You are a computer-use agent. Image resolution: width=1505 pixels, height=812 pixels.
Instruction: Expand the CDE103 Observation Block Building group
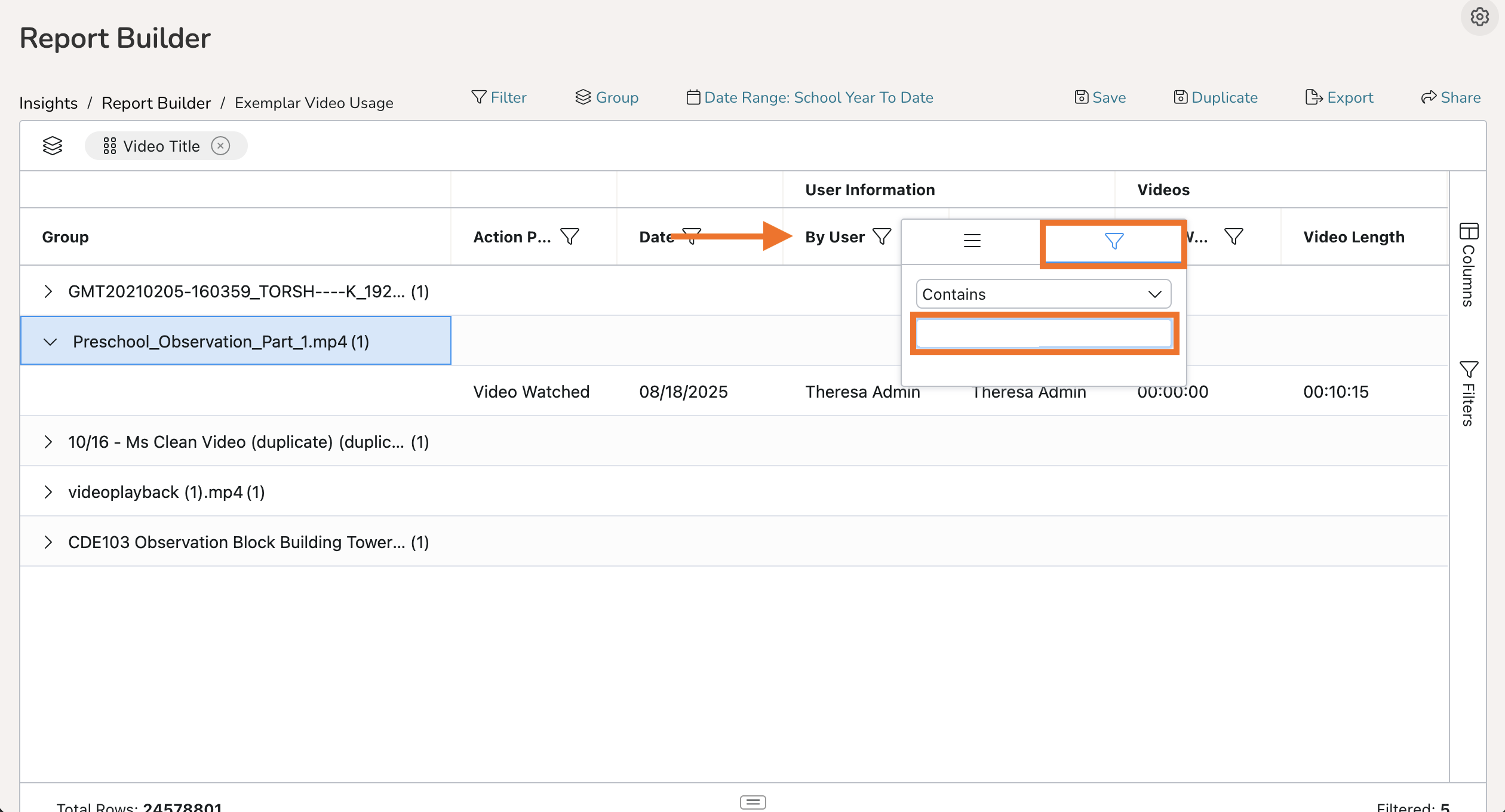coord(48,542)
